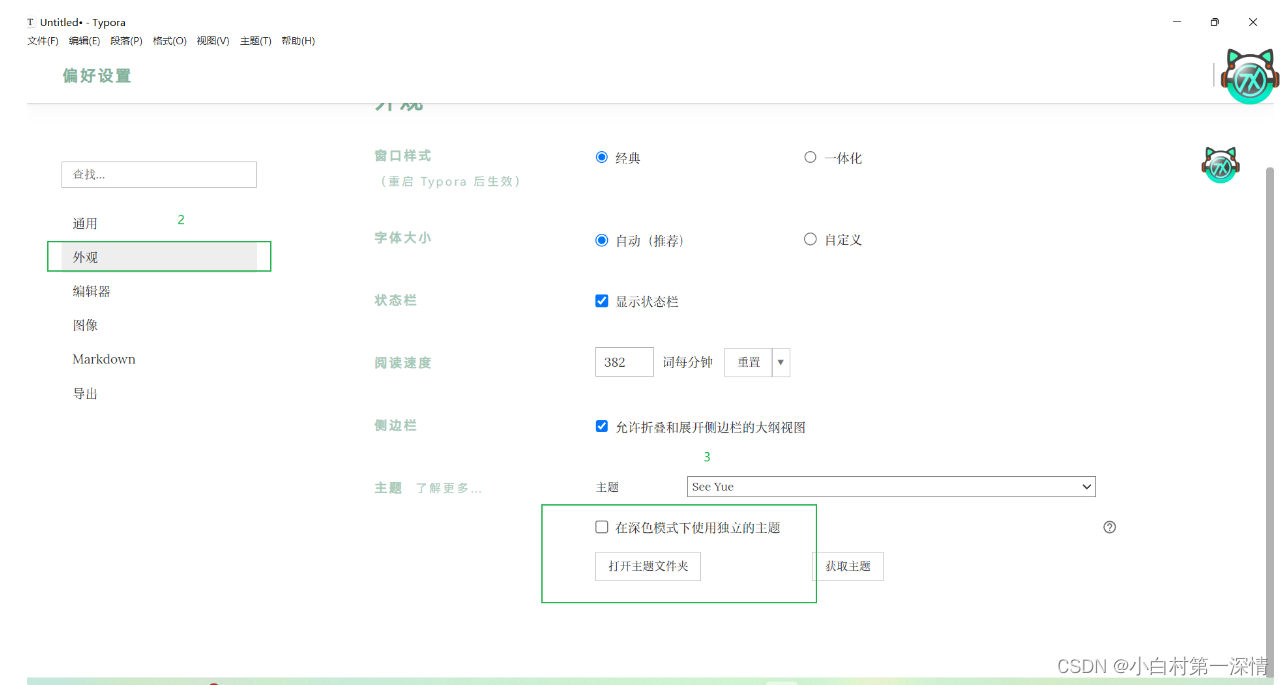The image size is (1284, 685).
Task: Open the 格式(O) menu
Action: [170, 41]
